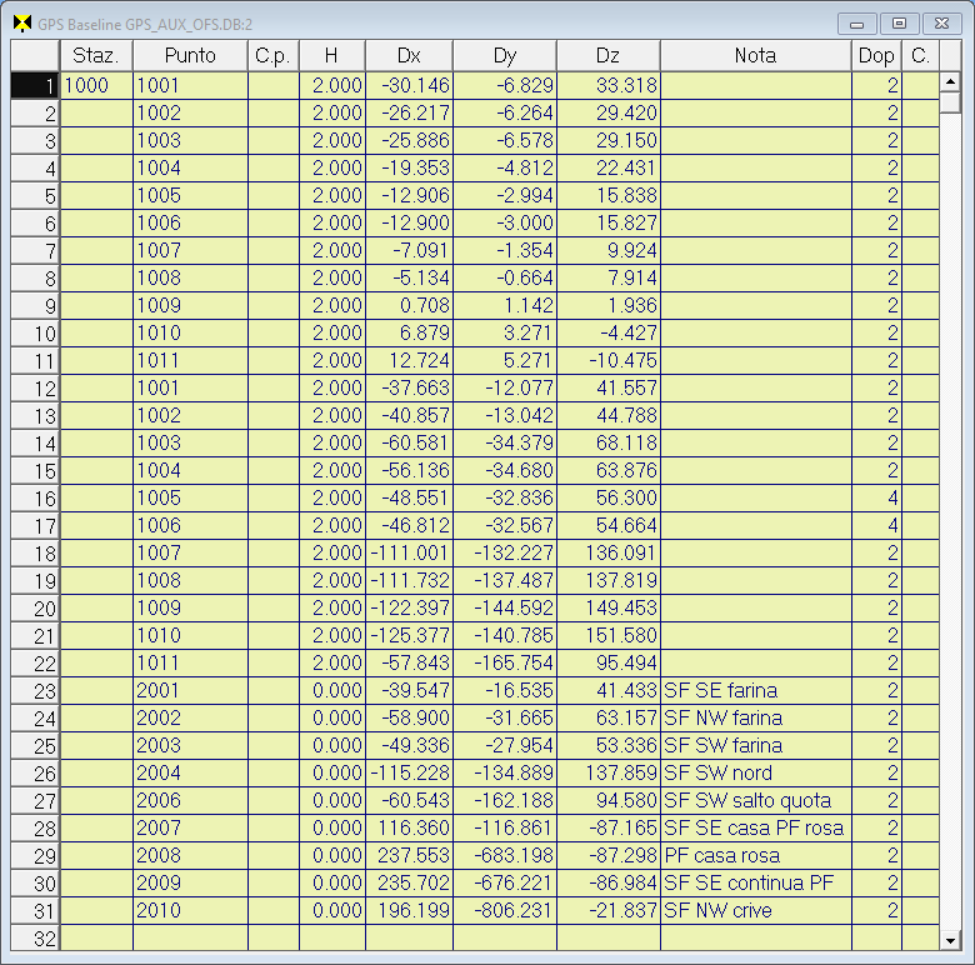This screenshot has height=965, width=975.
Task: Select the Punto column header
Action: [x=190, y=56]
